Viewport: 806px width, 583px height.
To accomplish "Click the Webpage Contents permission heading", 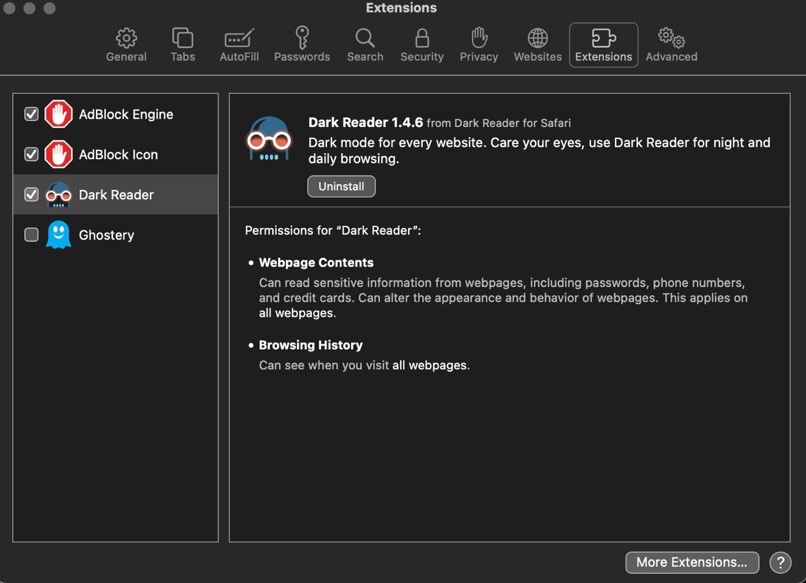I will [x=316, y=262].
